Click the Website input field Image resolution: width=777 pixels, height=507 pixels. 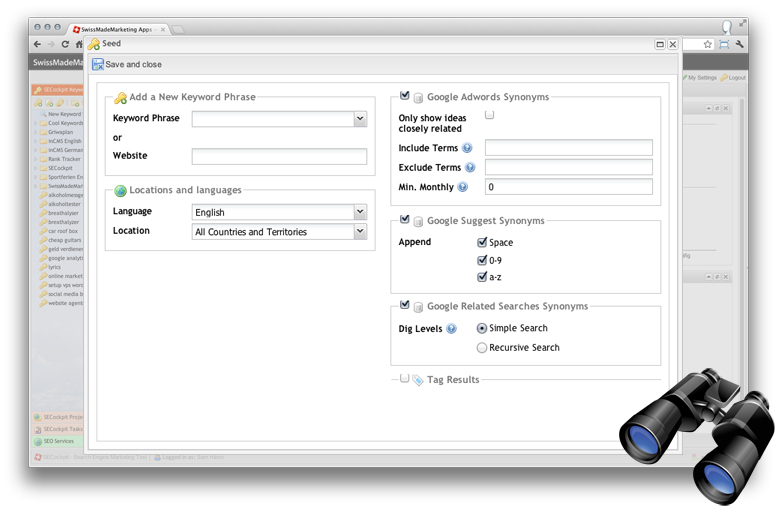click(x=279, y=156)
